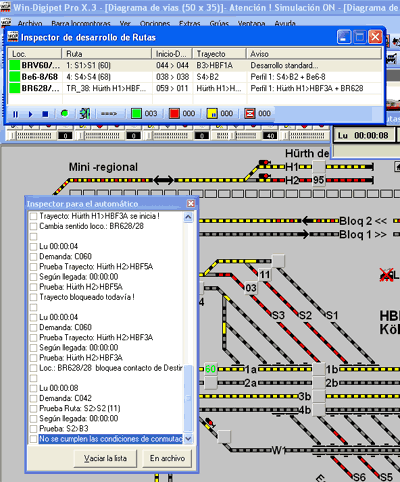This screenshot has width=400, height=482.
Task: Click the block 95 indicator on H2 track
Action: coord(319,180)
